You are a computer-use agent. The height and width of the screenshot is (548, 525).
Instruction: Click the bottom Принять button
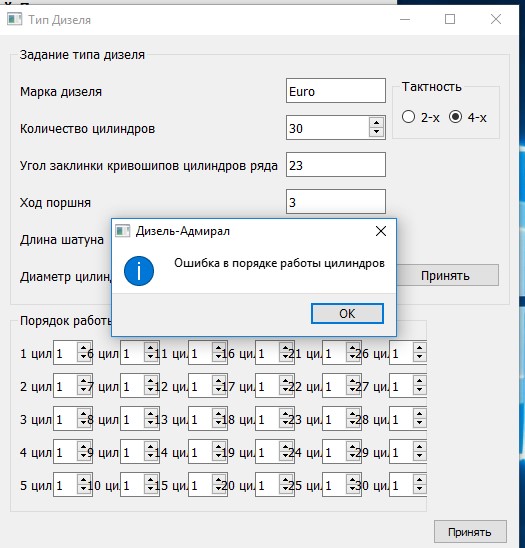click(x=470, y=532)
